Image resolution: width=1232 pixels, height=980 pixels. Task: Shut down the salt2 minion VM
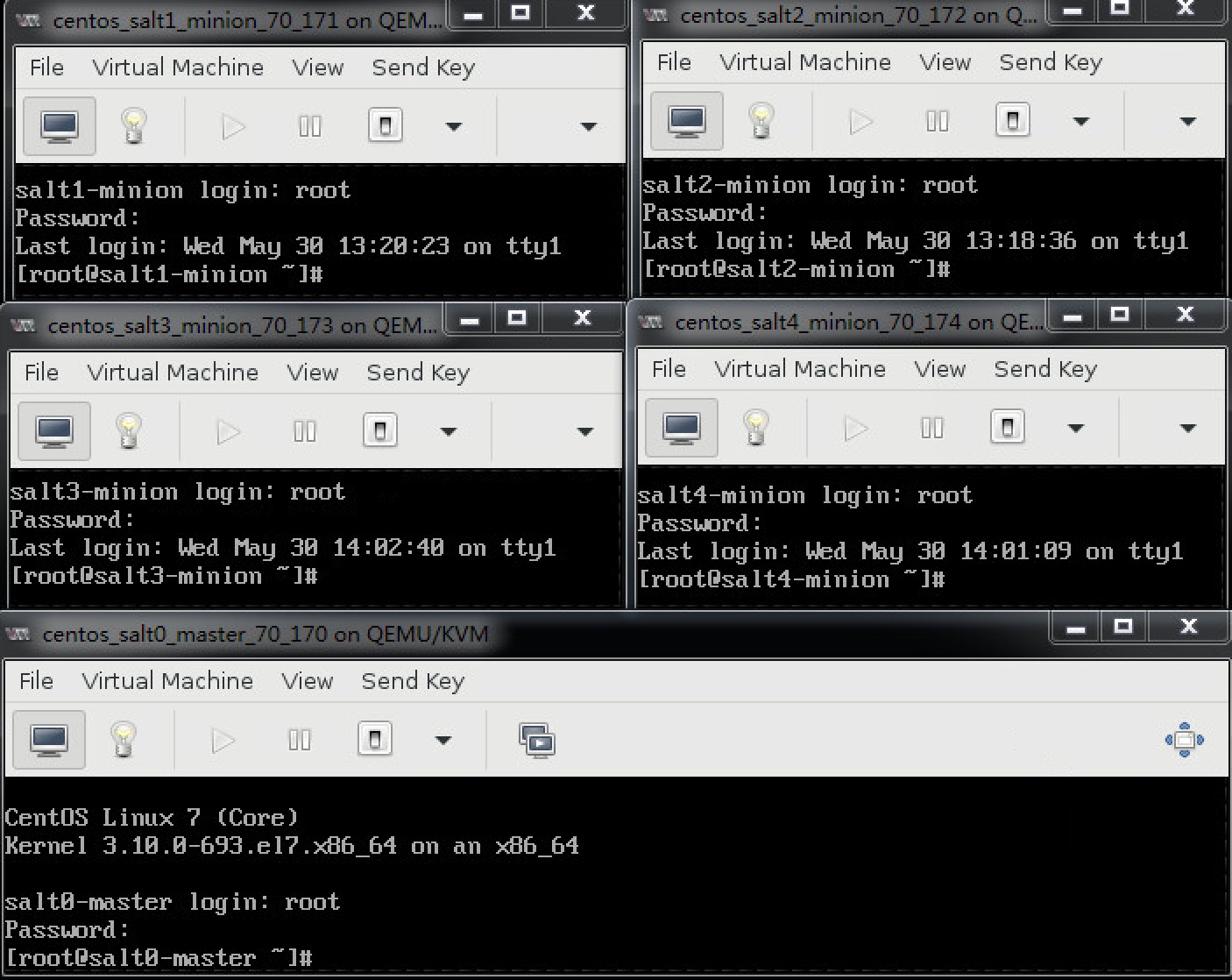[1013, 120]
